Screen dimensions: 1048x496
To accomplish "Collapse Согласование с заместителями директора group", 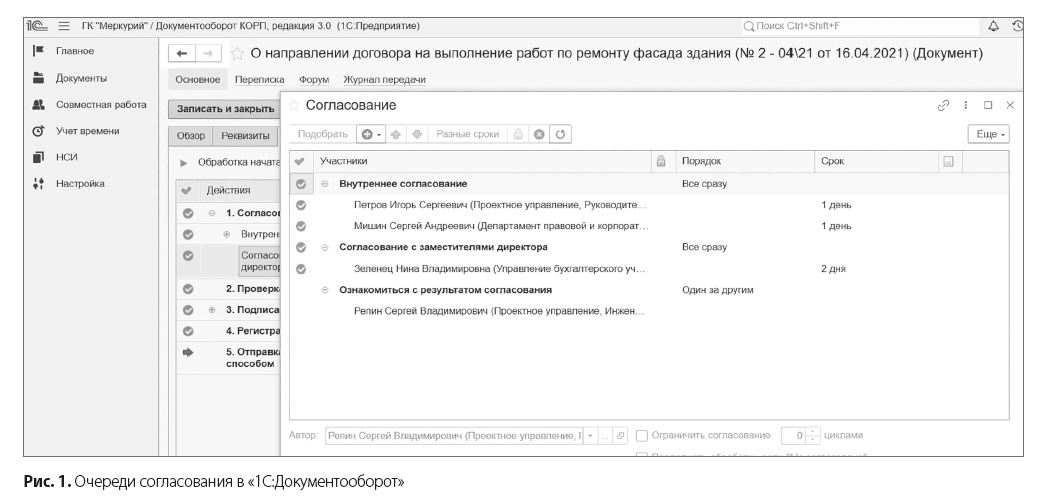I will [325, 247].
